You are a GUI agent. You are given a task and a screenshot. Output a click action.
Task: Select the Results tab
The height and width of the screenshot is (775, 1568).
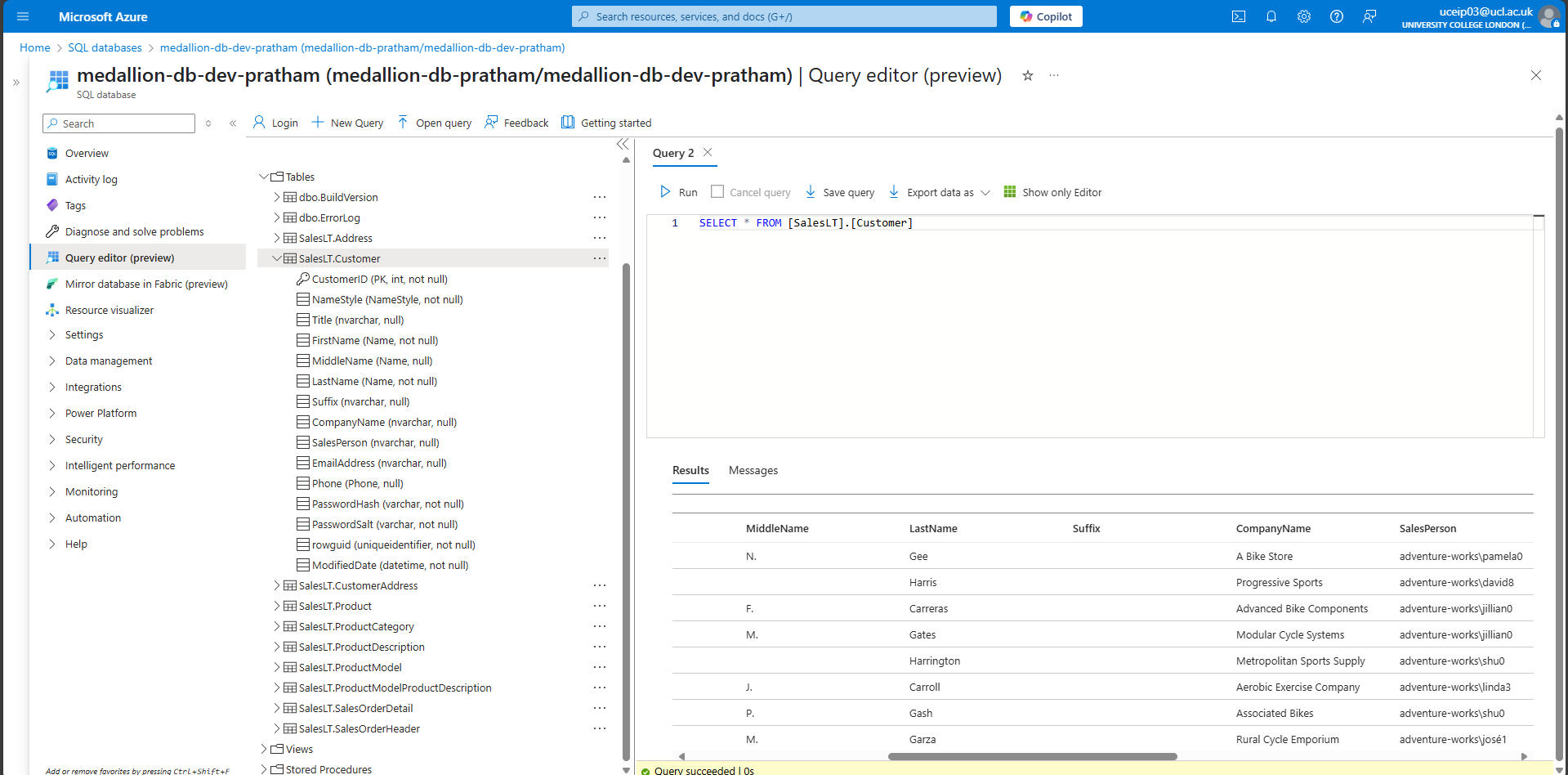[x=690, y=470]
